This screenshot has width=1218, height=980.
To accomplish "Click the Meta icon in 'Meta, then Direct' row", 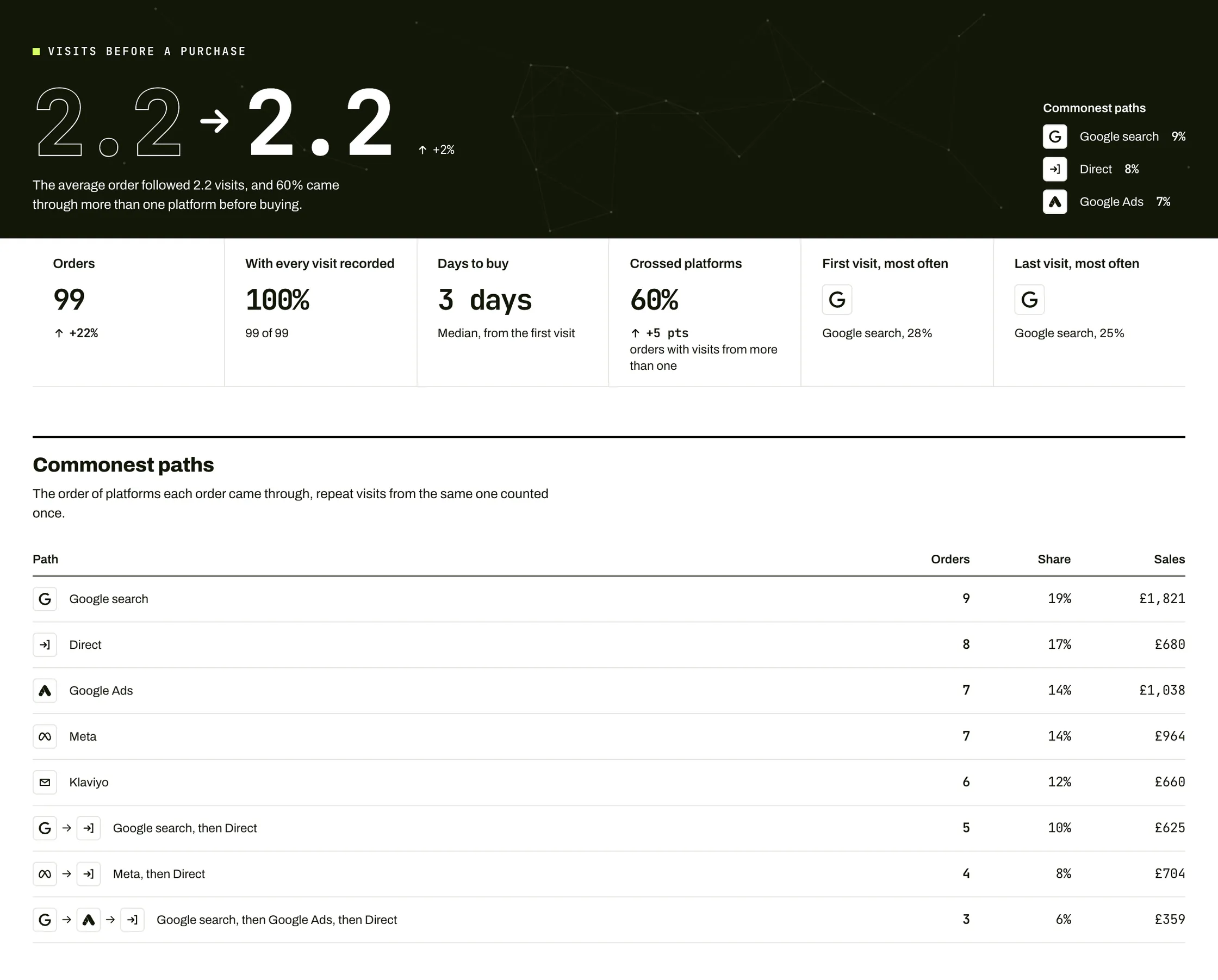I will (x=45, y=874).
